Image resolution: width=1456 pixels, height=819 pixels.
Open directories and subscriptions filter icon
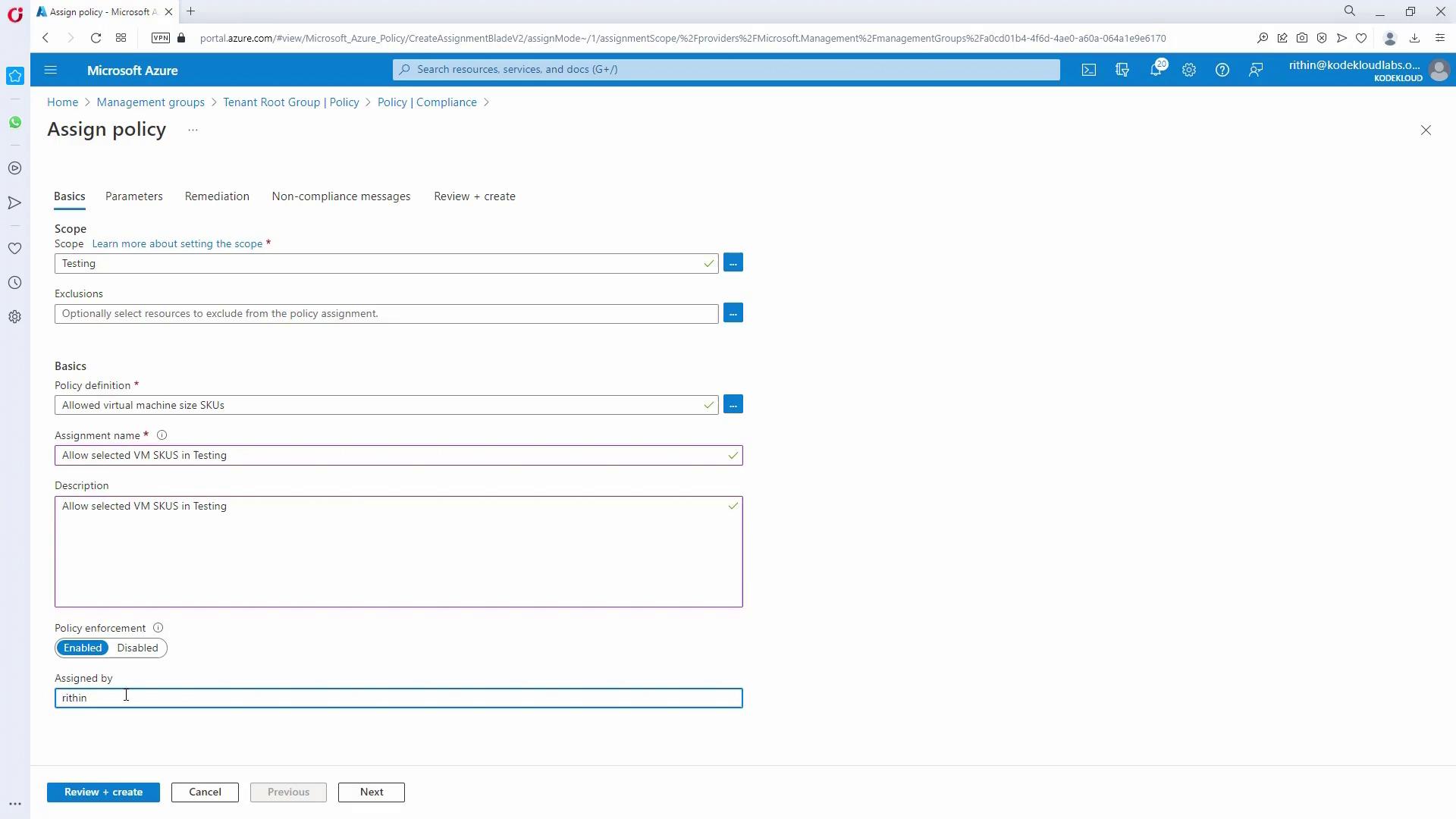(x=1122, y=70)
